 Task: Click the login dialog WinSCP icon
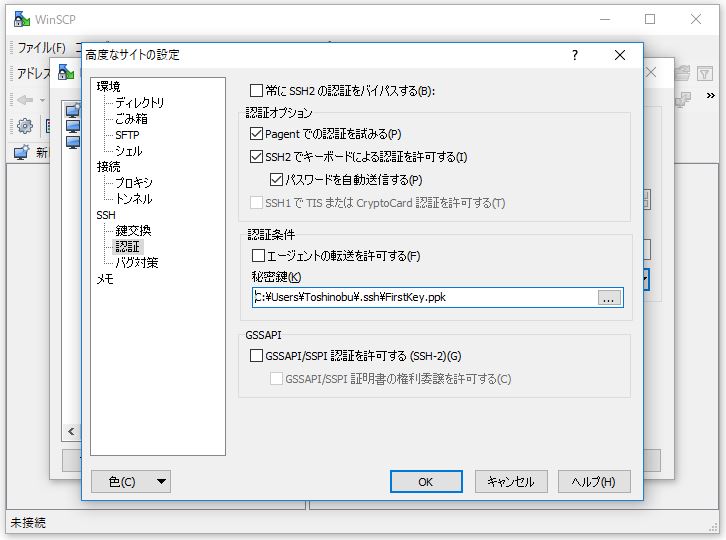pyautogui.click(x=66, y=72)
